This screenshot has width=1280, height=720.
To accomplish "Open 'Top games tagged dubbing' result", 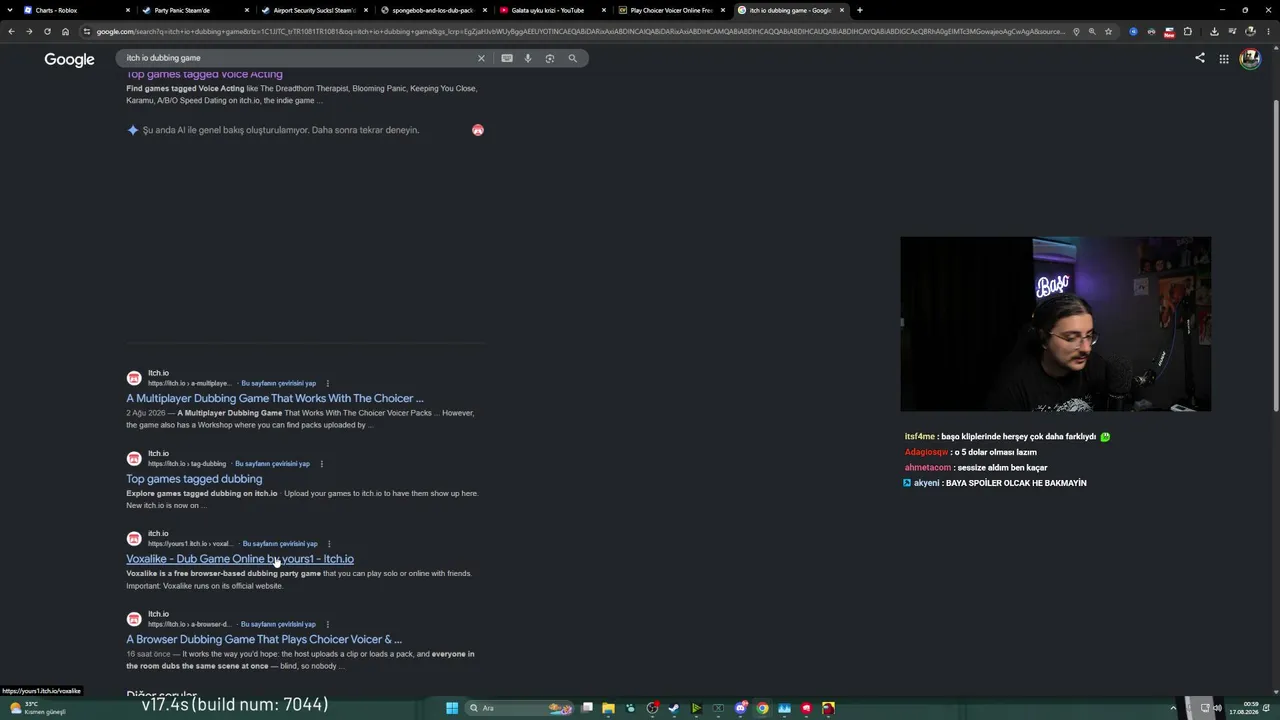I will [x=194, y=479].
